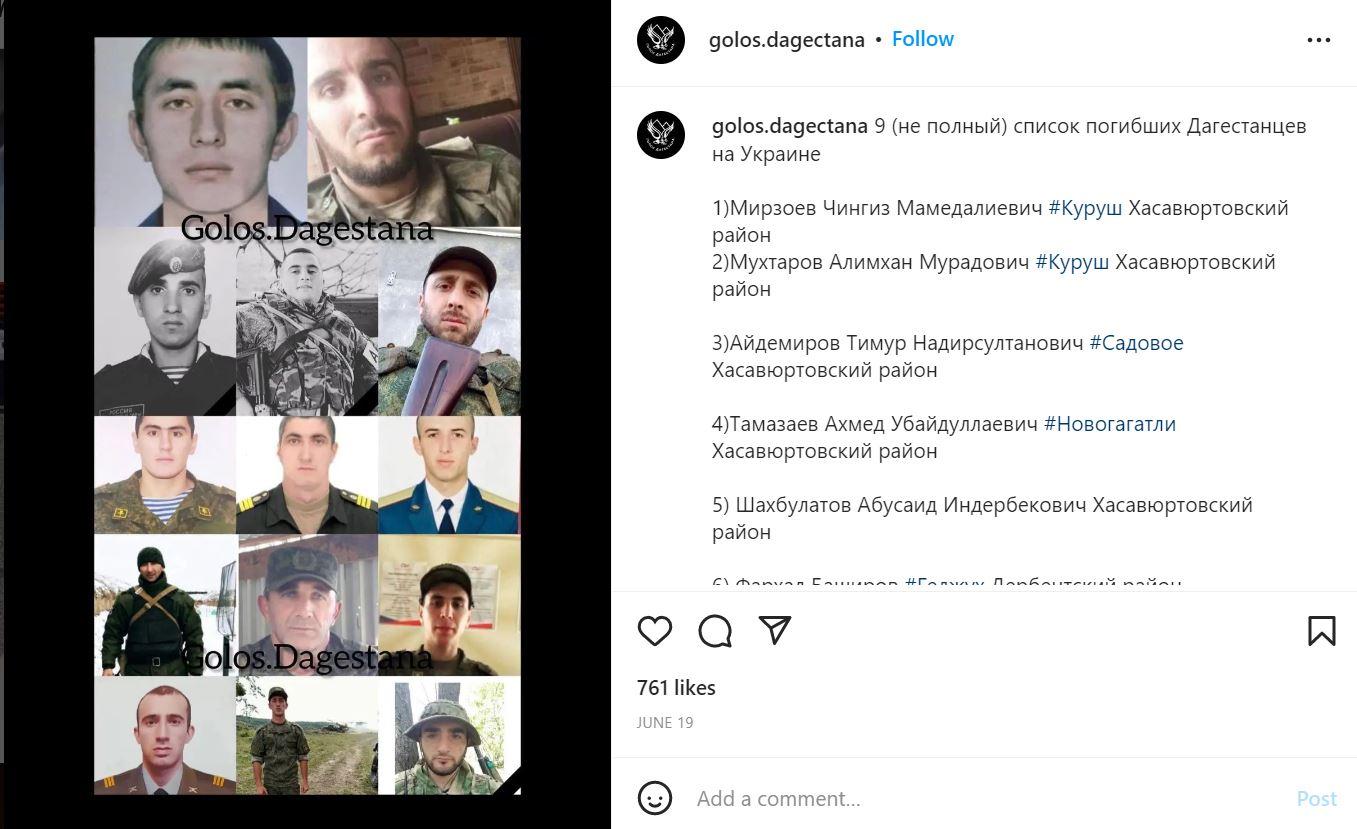
Task: Focus the Add a comment field
Action: pyautogui.click(x=990, y=798)
